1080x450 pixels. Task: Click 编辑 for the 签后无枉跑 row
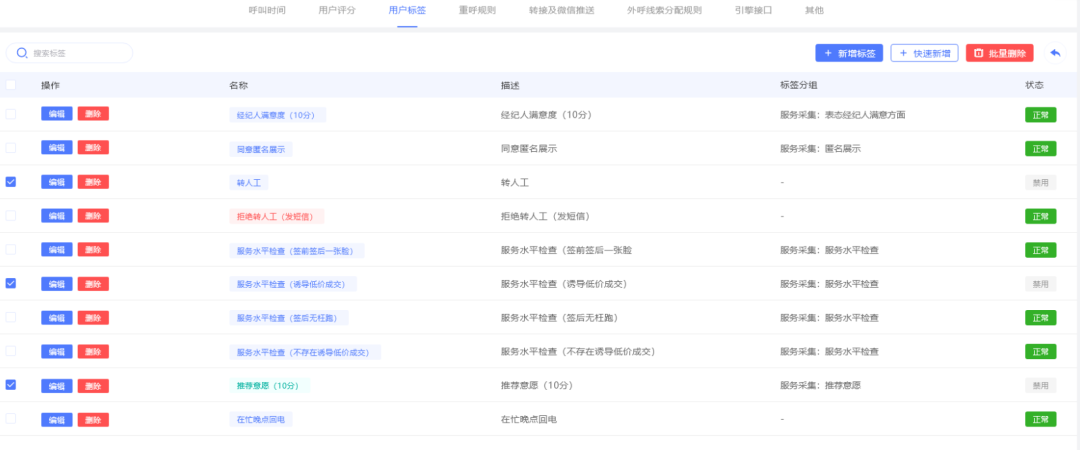click(x=56, y=317)
